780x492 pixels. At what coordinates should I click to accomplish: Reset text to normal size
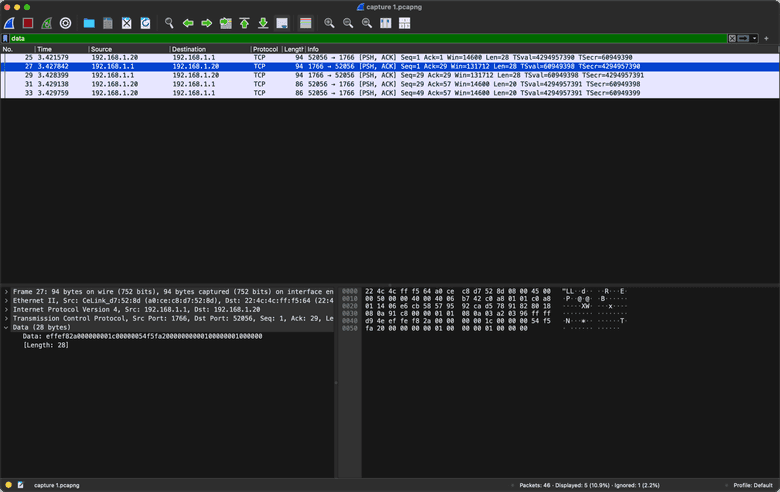click(x=367, y=23)
